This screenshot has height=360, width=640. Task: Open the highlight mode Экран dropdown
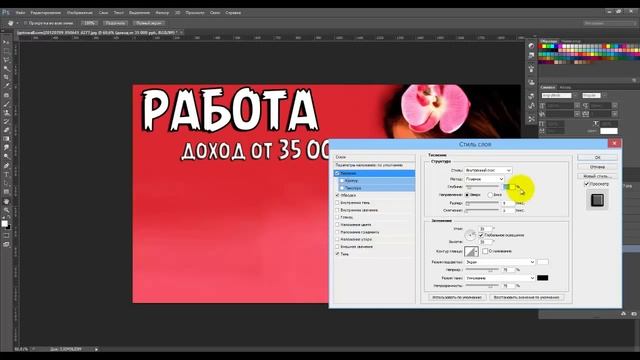[x=500, y=262]
